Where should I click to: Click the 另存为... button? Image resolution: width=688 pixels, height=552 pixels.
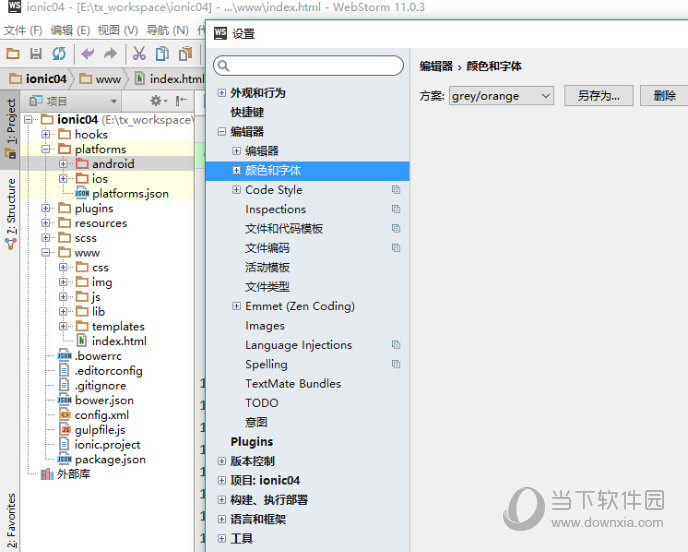[598, 96]
